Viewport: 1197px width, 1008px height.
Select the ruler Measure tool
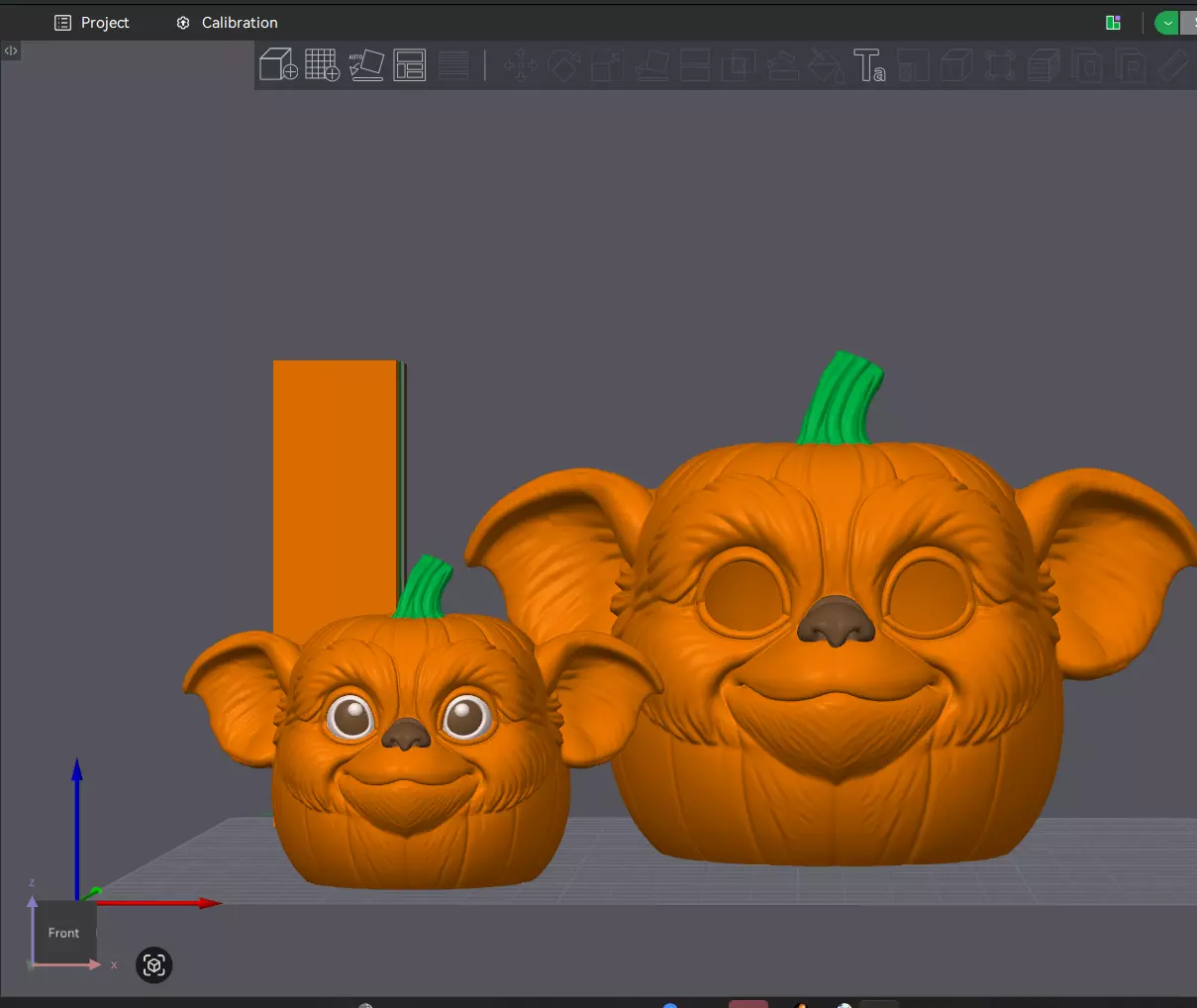[x=1174, y=66]
